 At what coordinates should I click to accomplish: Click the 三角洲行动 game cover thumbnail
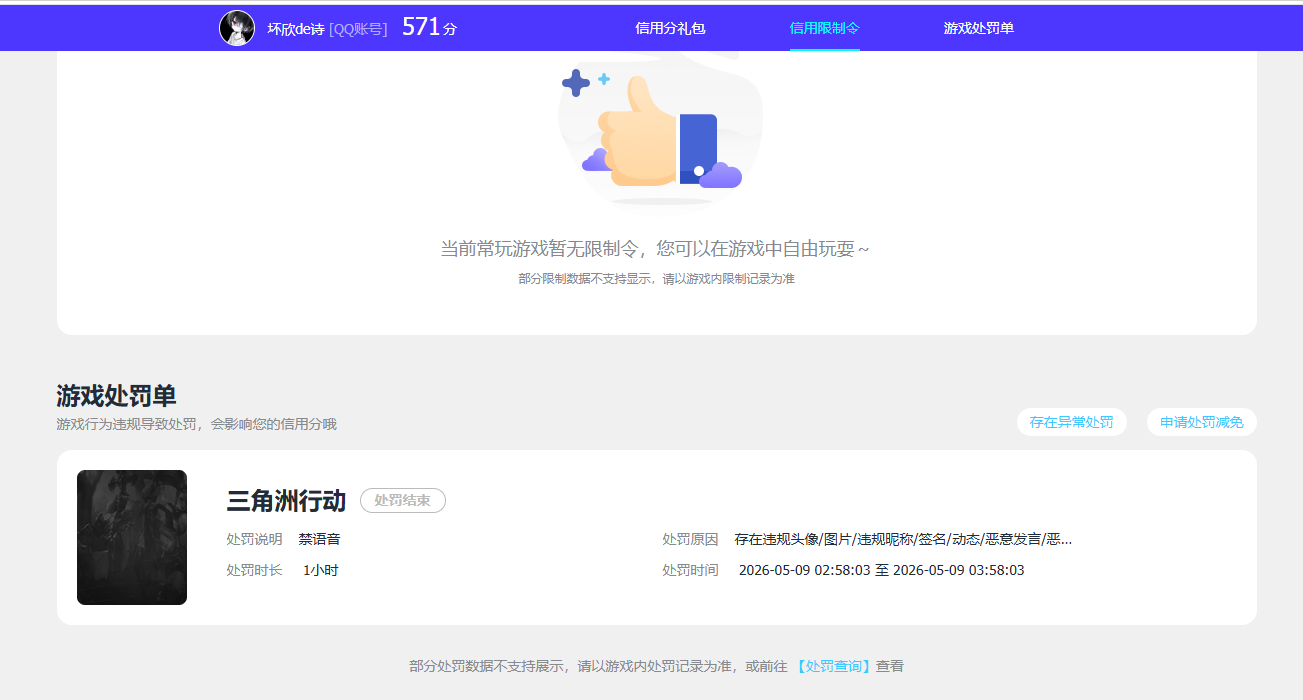point(132,537)
